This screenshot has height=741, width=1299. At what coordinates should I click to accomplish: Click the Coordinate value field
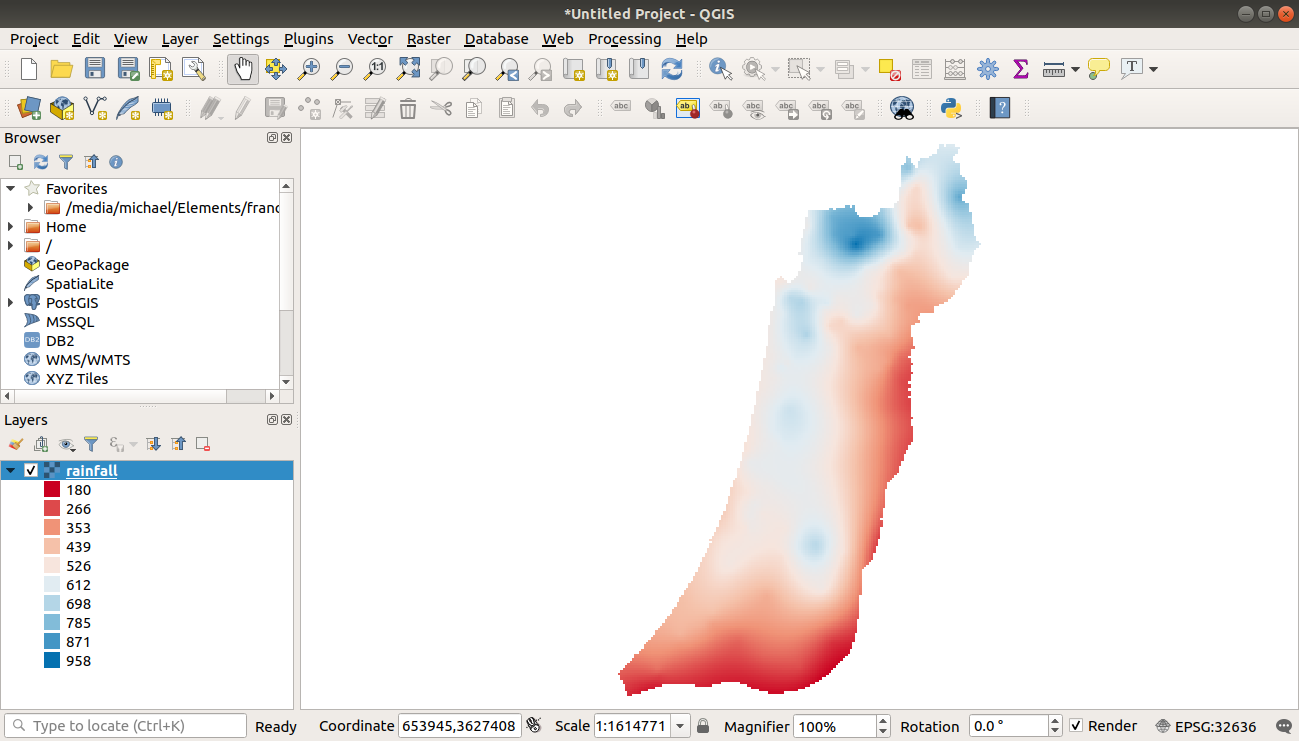click(x=460, y=726)
